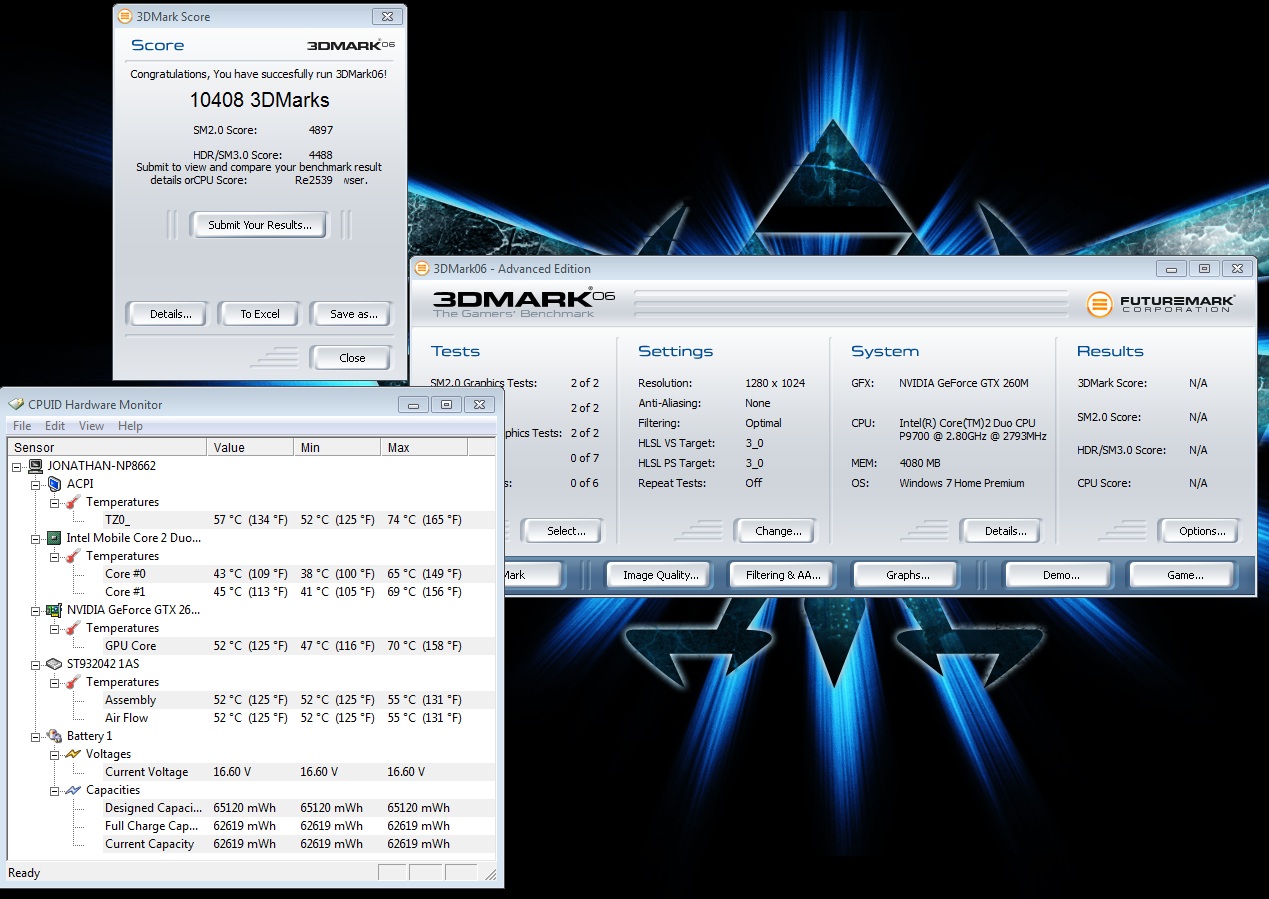Collapse the Battery 1 node
This screenshot has width=1269, height=899.
click(x=36, y=736)
